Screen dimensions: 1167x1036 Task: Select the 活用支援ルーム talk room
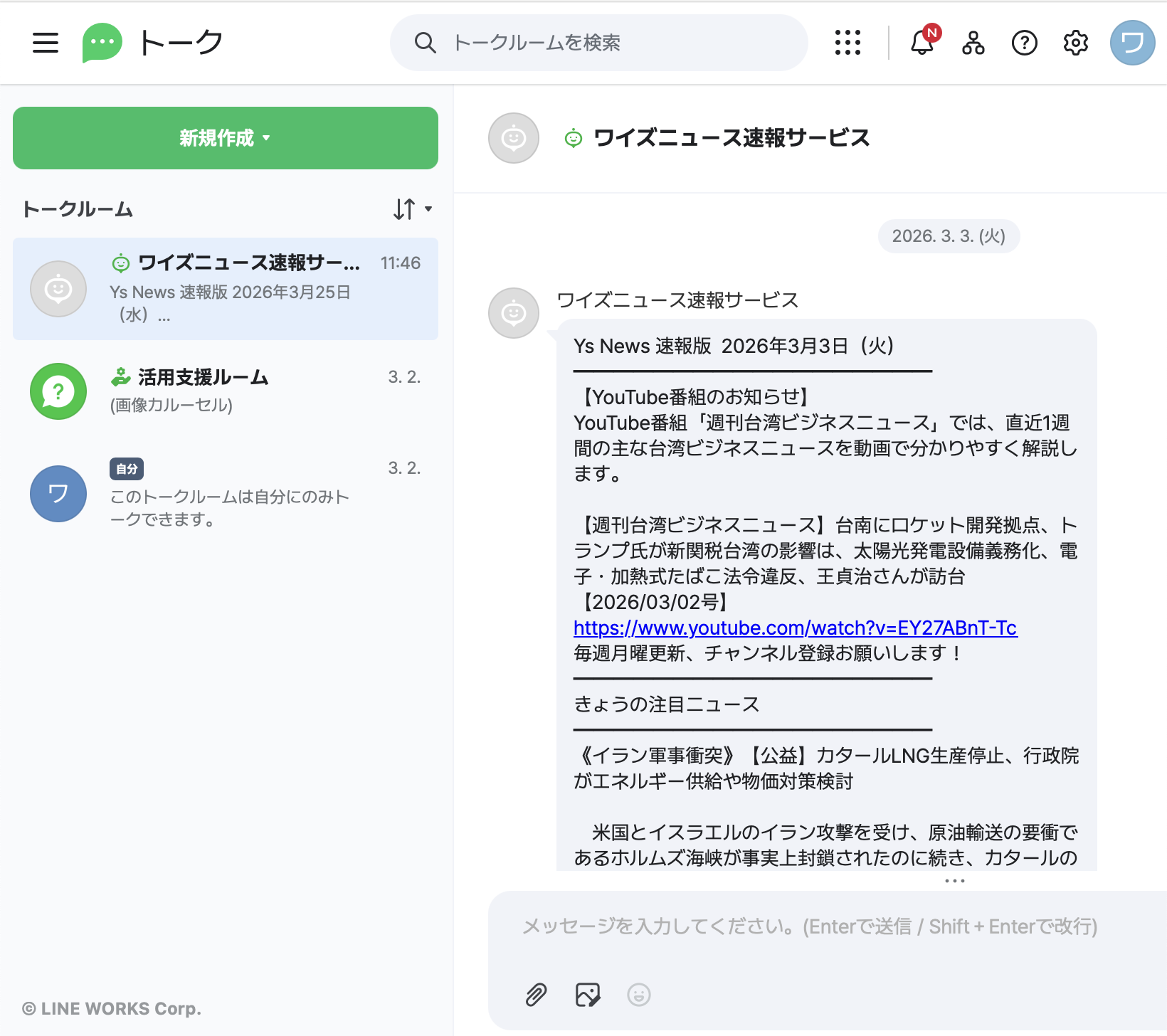[x=225, y=391]
